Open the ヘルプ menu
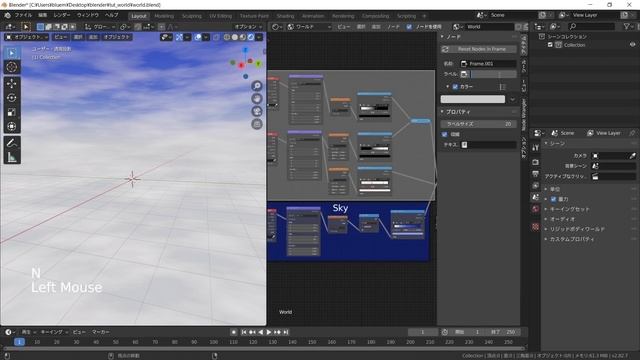 tap(111, 16)
